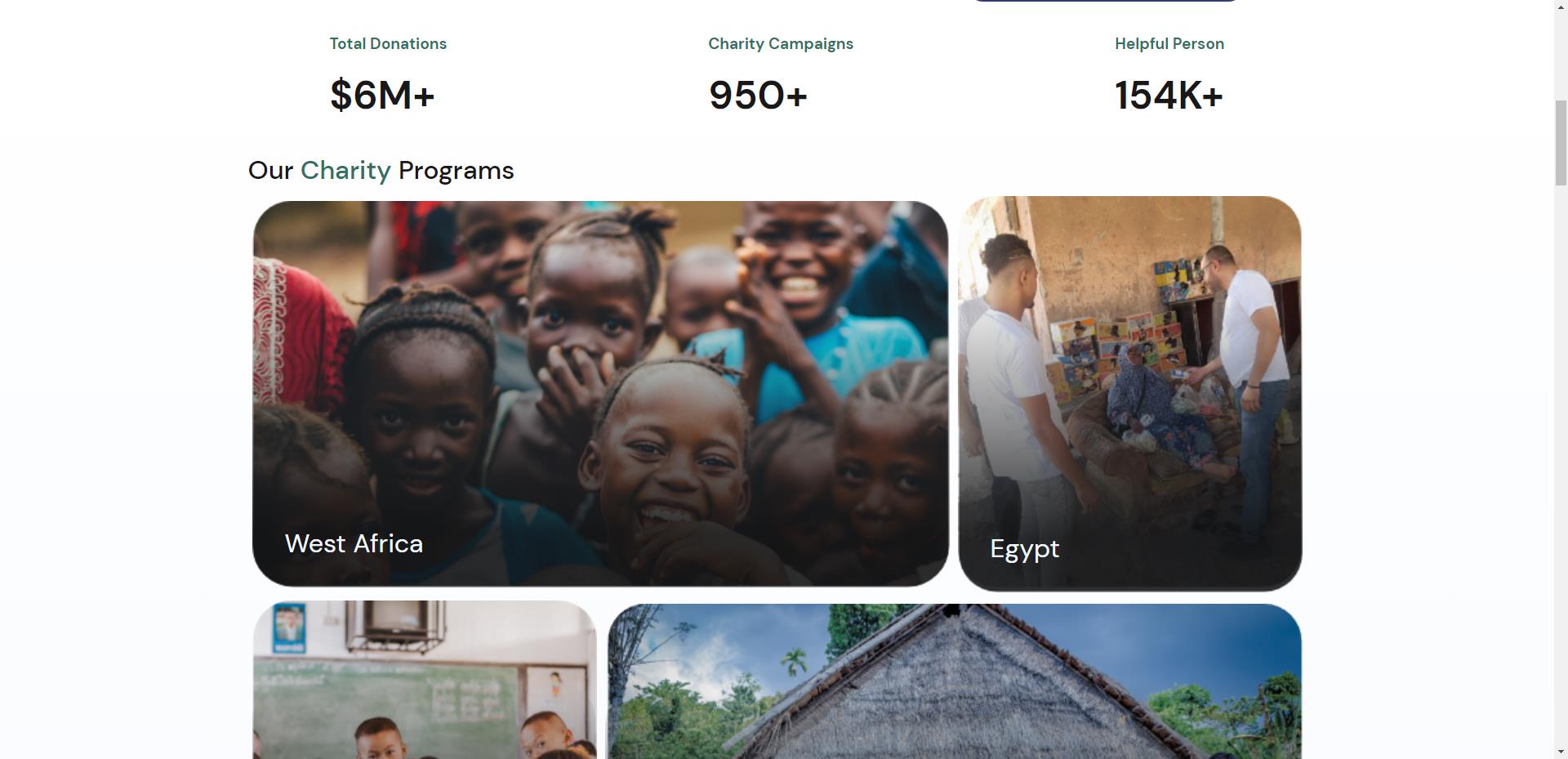The image size is (1568, 759).
Task: Click the "$6M+" donations figure
Action: click(382, 96)
